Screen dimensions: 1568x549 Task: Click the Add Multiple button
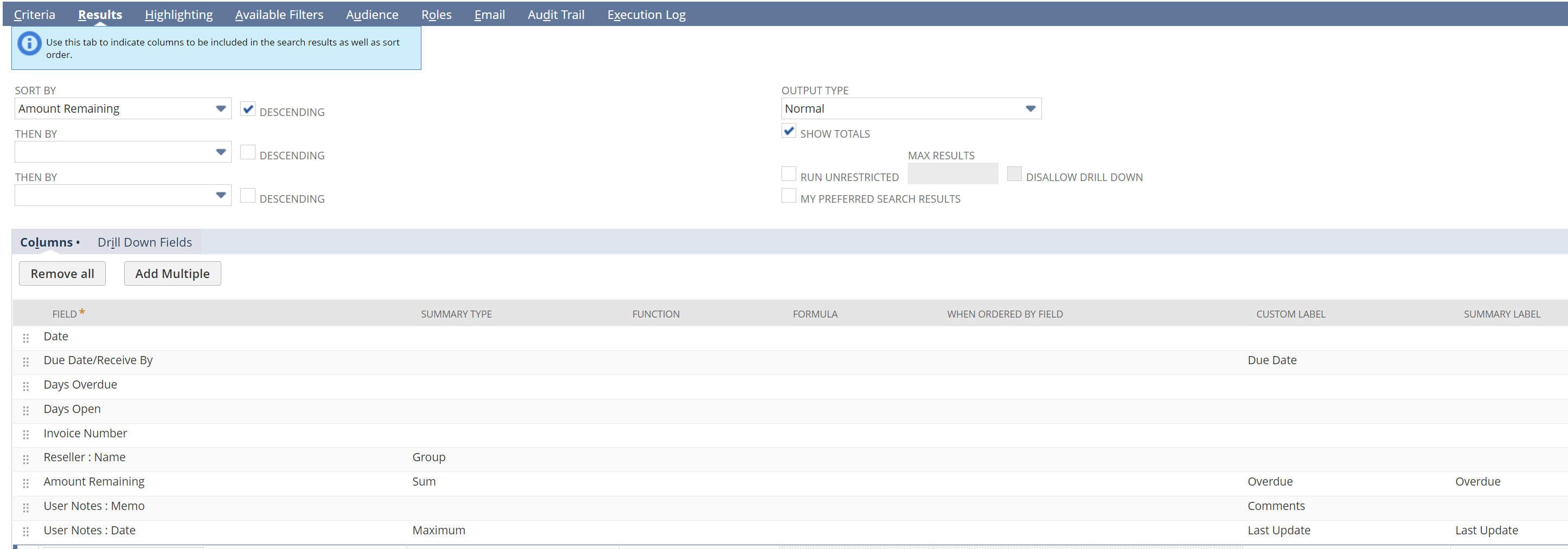(x=172, y=274)
